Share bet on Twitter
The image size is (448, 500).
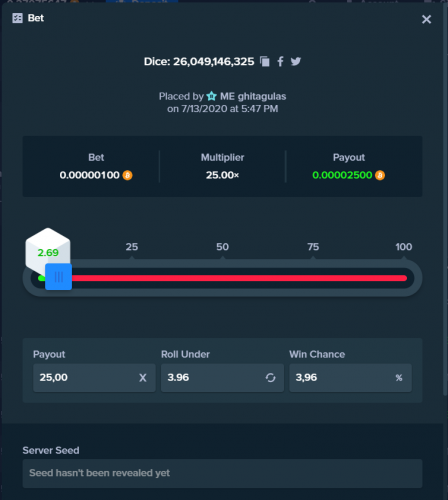[x=296, y=61]
